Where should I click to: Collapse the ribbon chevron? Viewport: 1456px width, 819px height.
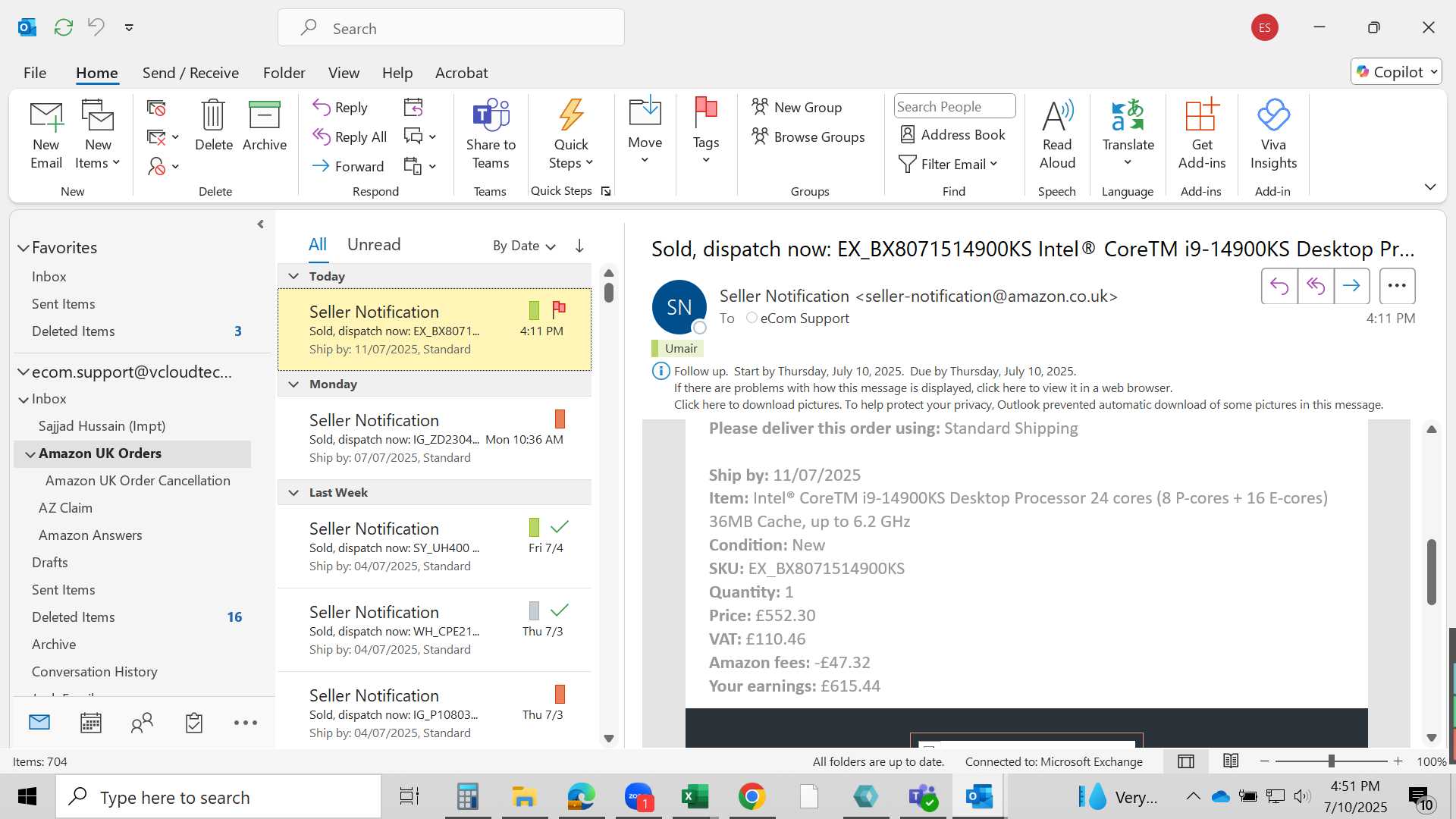[1430, 187]
